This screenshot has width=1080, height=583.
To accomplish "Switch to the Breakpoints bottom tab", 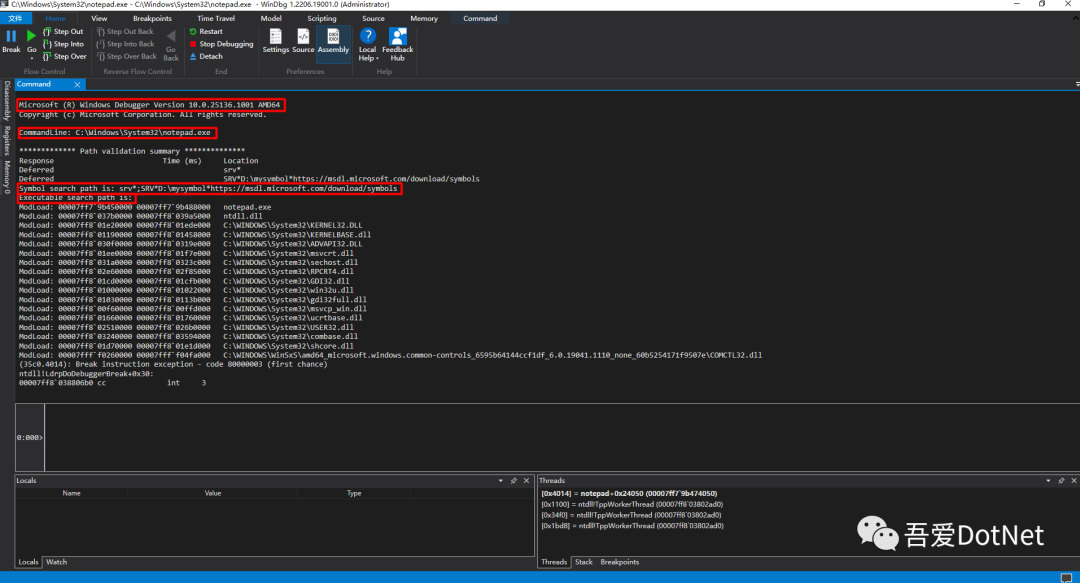I will tap(620, 562).
